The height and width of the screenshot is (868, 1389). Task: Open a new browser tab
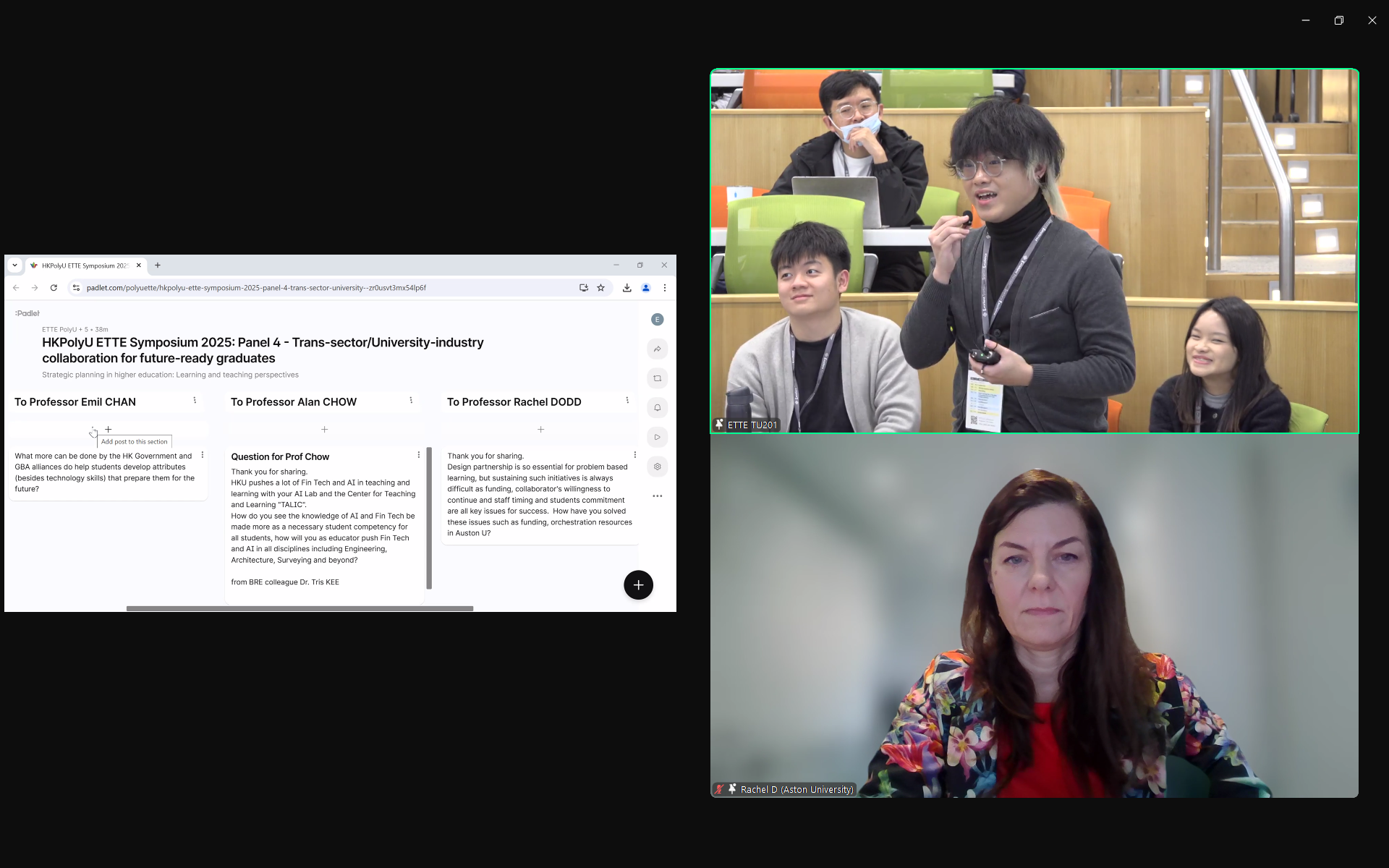pos(158,265)
